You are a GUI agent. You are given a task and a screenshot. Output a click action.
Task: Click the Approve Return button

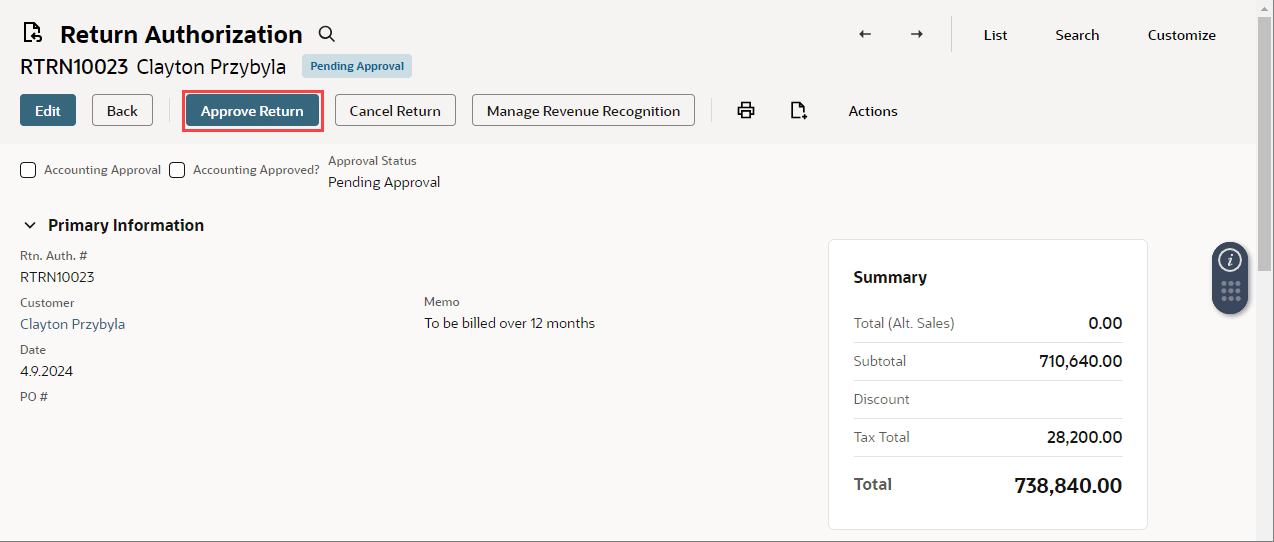(x=252, y=111)
